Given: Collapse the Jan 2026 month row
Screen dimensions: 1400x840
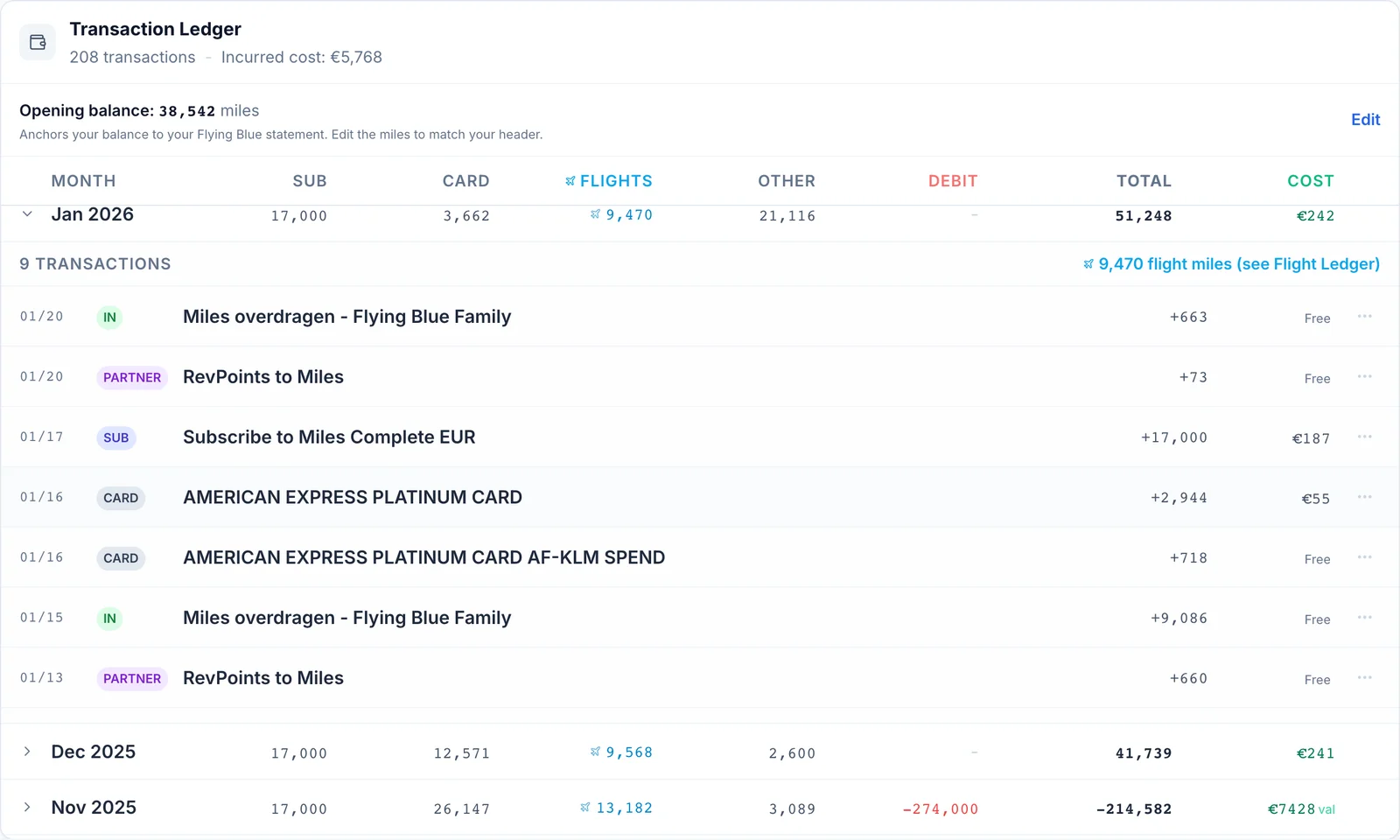Looking at the screenshot, I should (27, 214).
